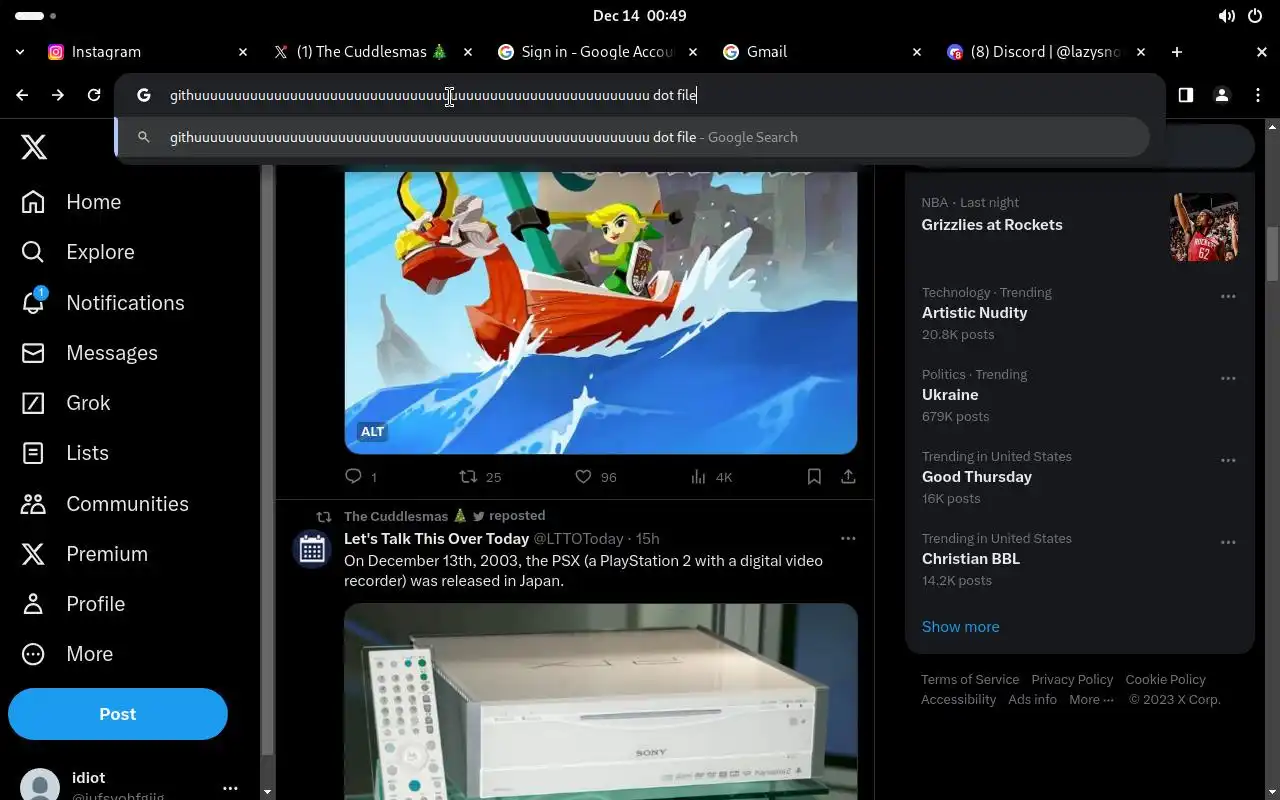
Task: Click the address bar text field
Action: (x=640, y=95)
